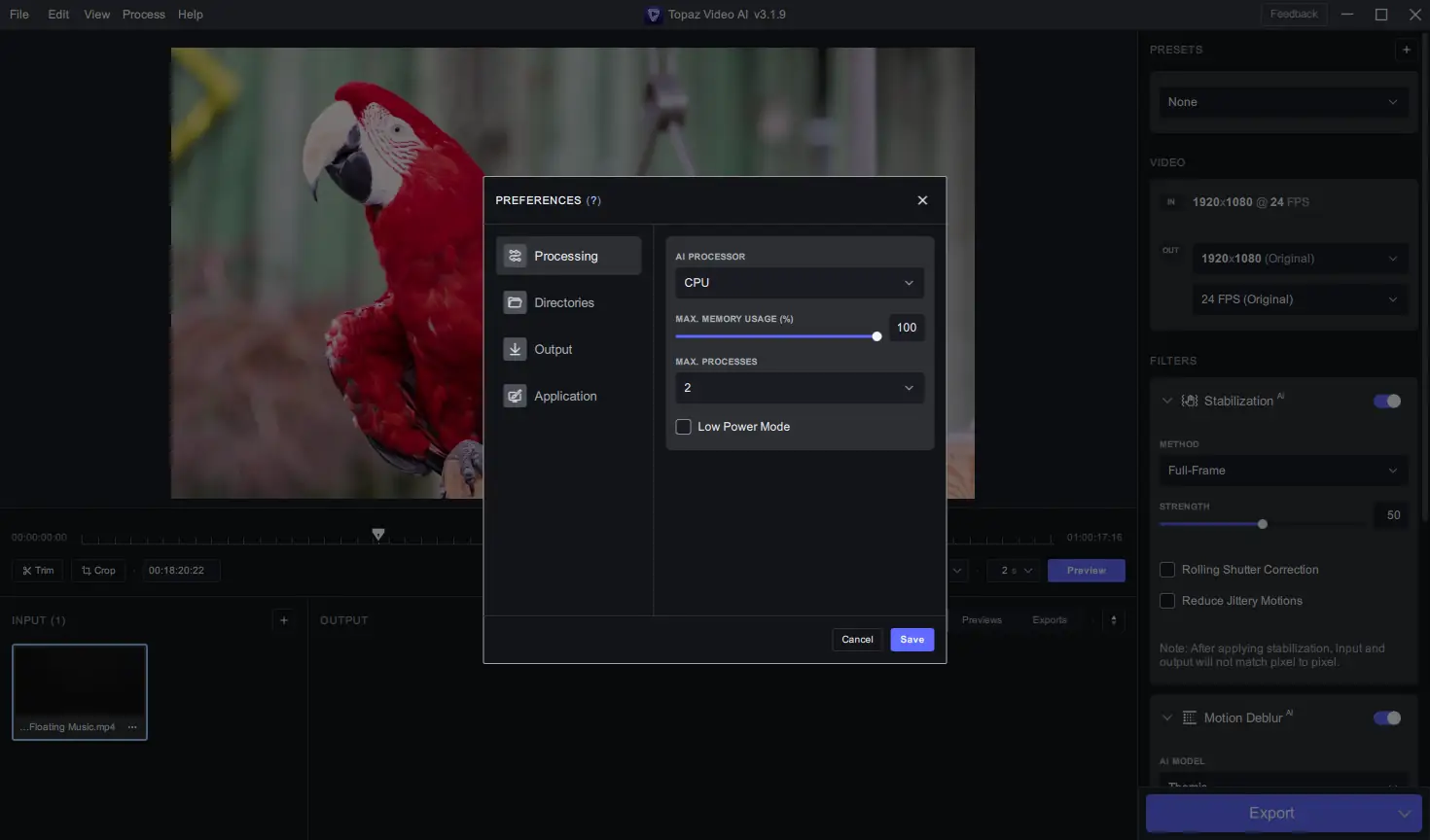Click the Max Memory Usage slider
The width and height of the screenshot is (1430, 840).
(x=778, y=336)
